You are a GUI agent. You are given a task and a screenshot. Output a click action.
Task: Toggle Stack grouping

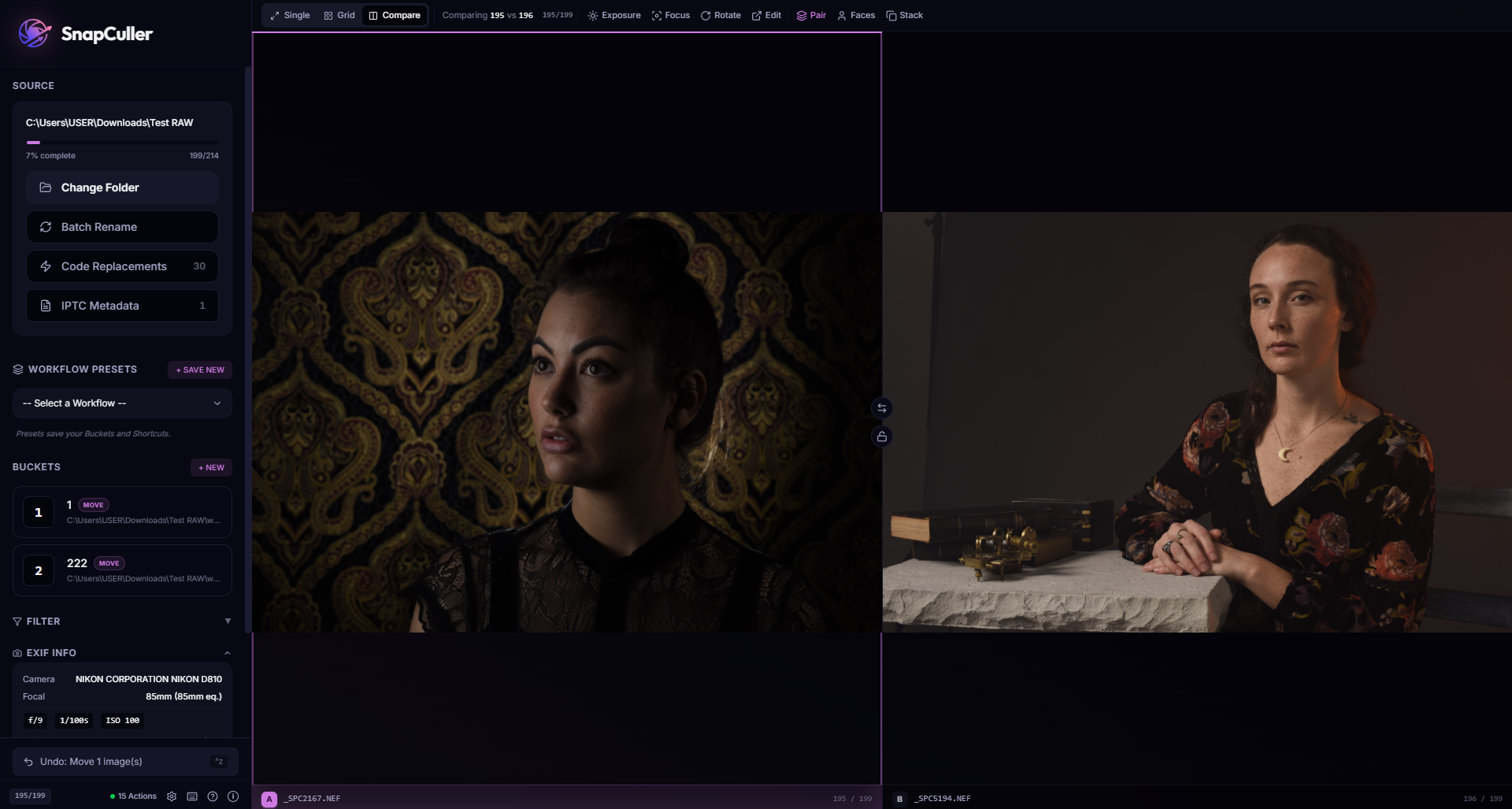[905, 15]
